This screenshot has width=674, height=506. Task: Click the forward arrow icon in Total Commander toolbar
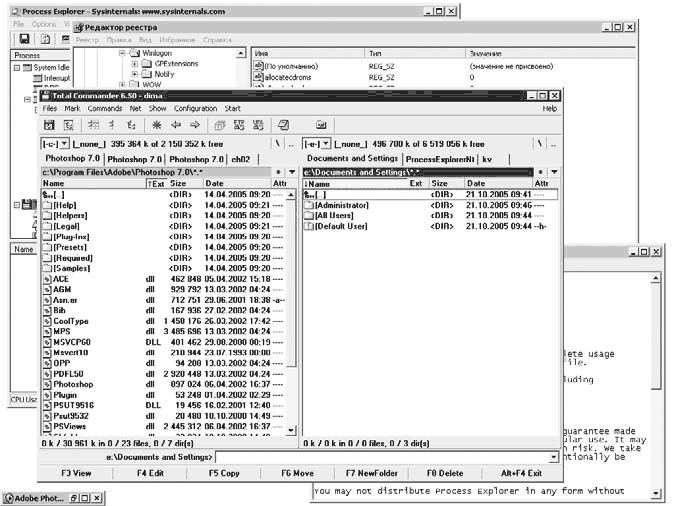(194, 125)
